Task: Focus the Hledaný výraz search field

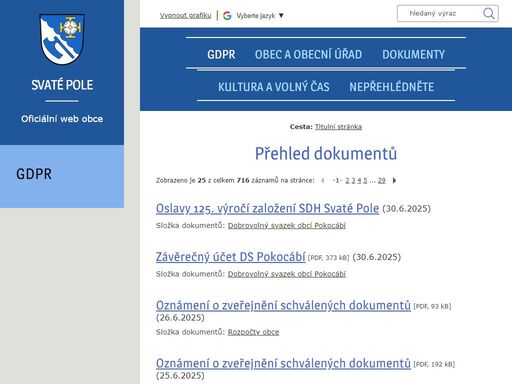Action: coord(440,14)
